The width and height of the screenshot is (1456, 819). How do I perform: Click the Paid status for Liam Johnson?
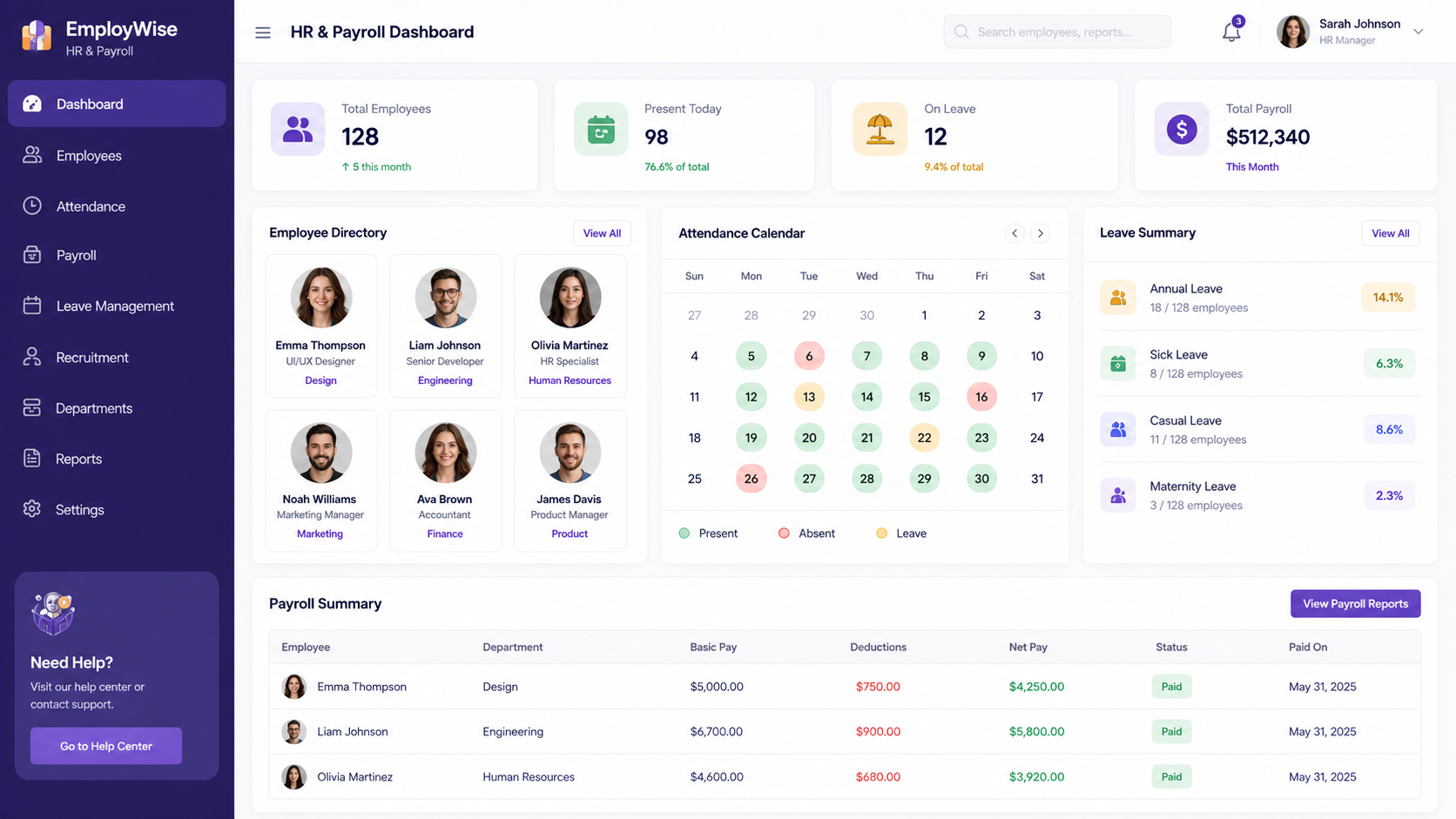[1171, 732]
